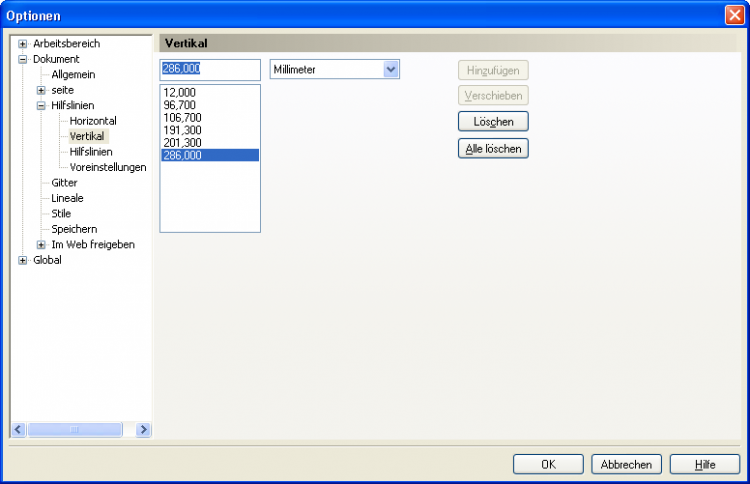Open the Gitter settings page
Screen dimensions: 750x484
[x=64, y=183]
